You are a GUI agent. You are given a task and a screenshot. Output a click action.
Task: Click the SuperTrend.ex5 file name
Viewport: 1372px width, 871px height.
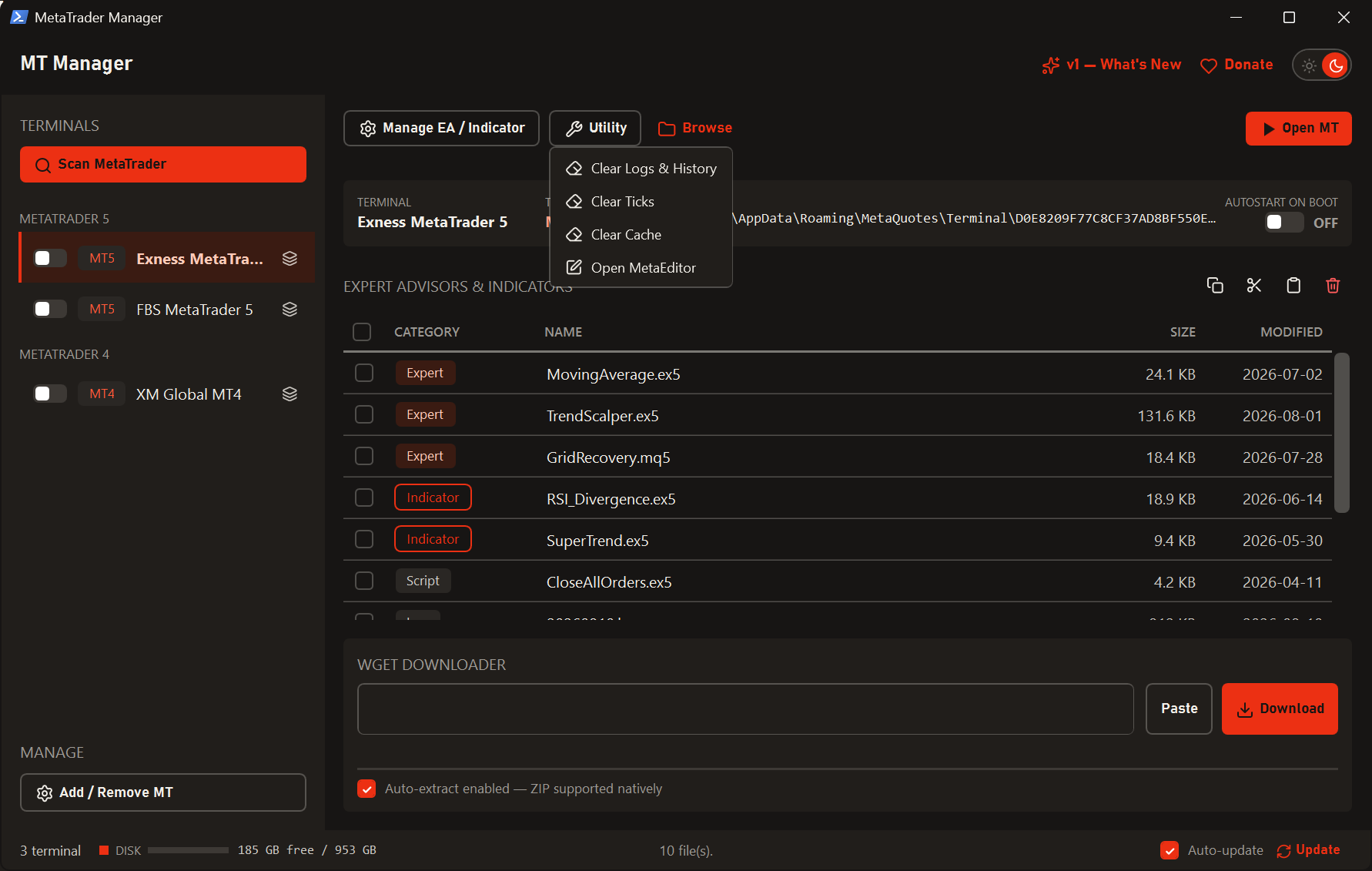[597, 541]
